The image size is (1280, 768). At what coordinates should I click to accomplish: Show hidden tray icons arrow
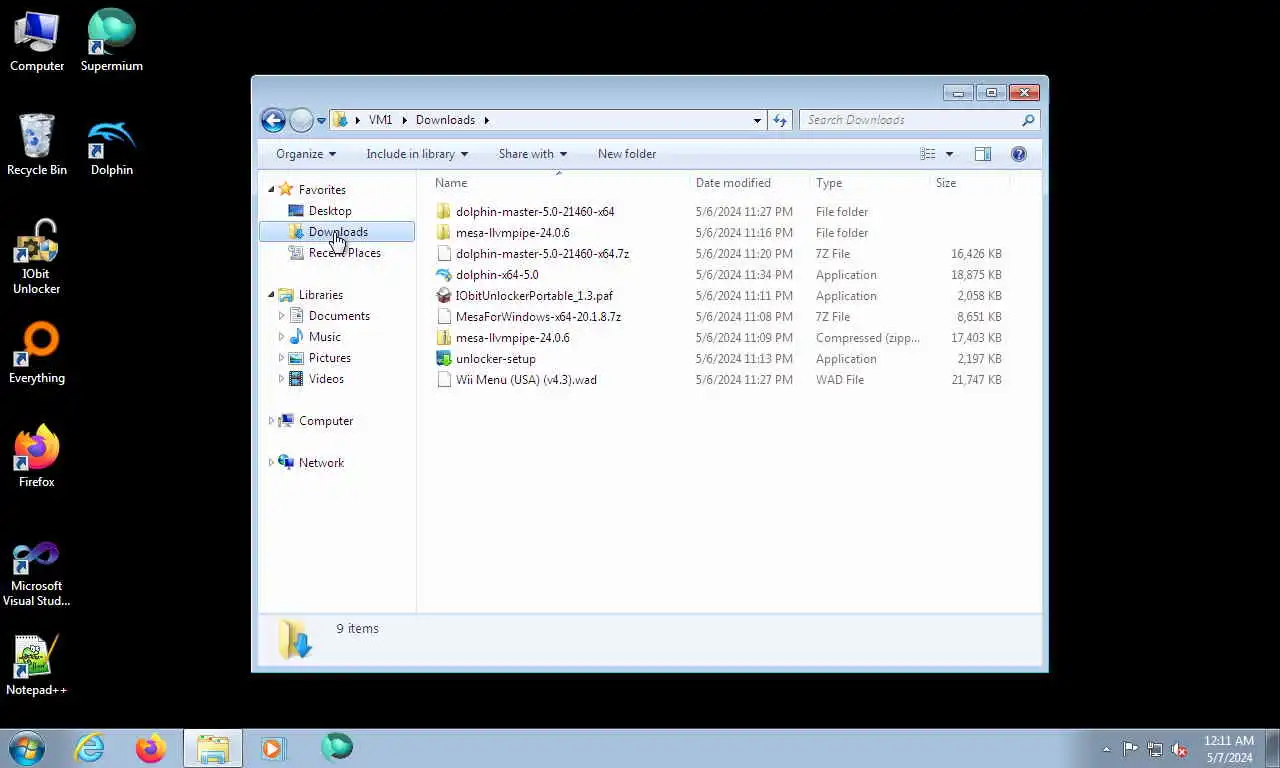click(x=1106, y=749)
